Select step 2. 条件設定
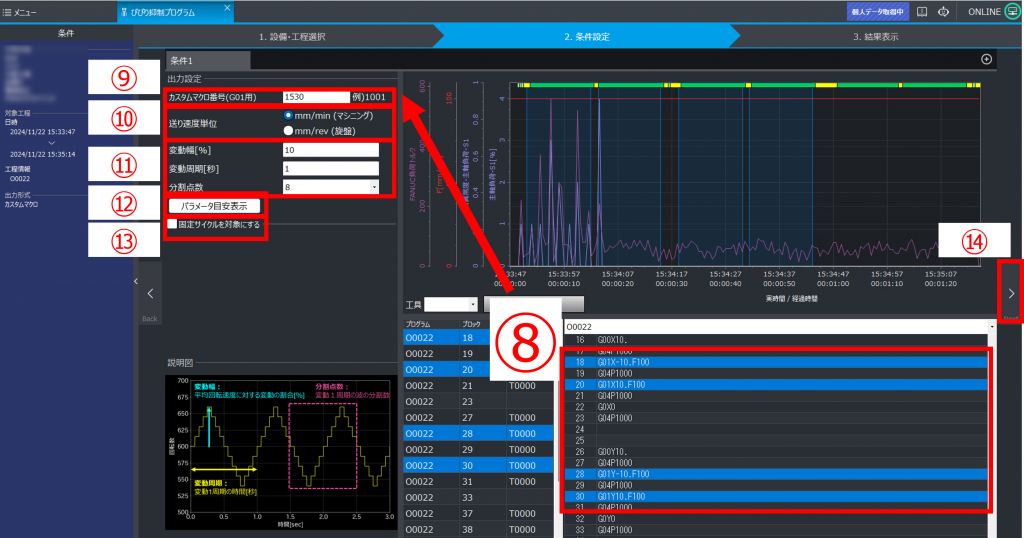This screenshot has height=538, width=1024. tap(586, 37)
